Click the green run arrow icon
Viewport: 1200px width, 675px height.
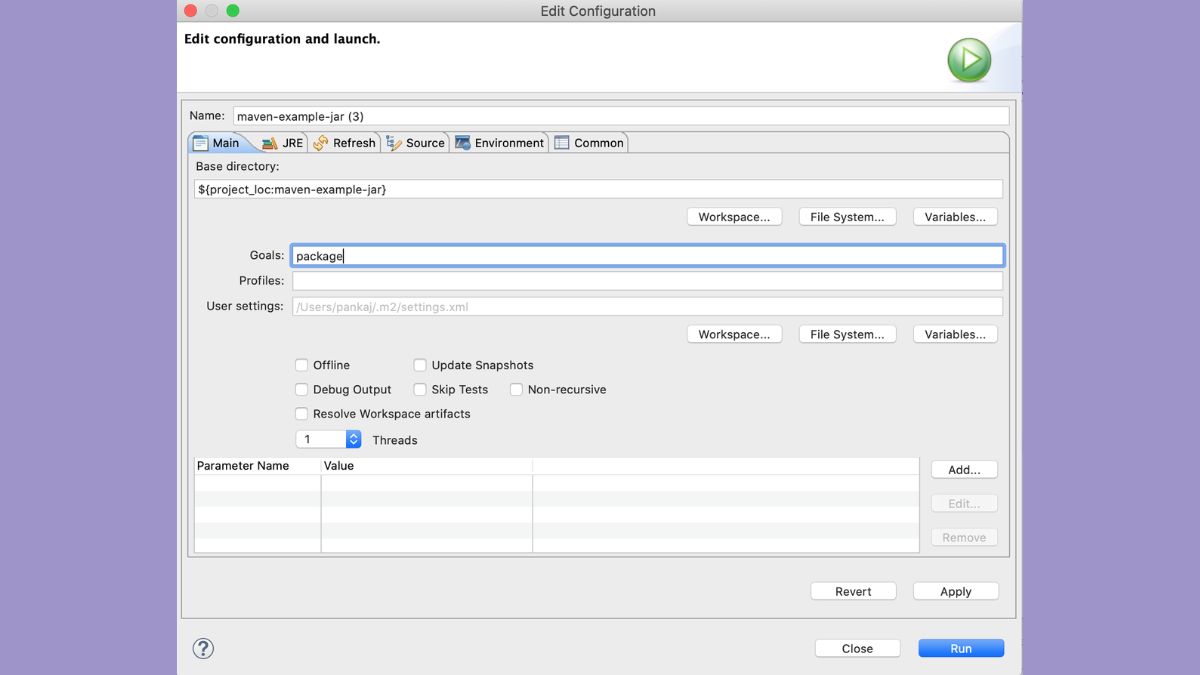[969, 60]
